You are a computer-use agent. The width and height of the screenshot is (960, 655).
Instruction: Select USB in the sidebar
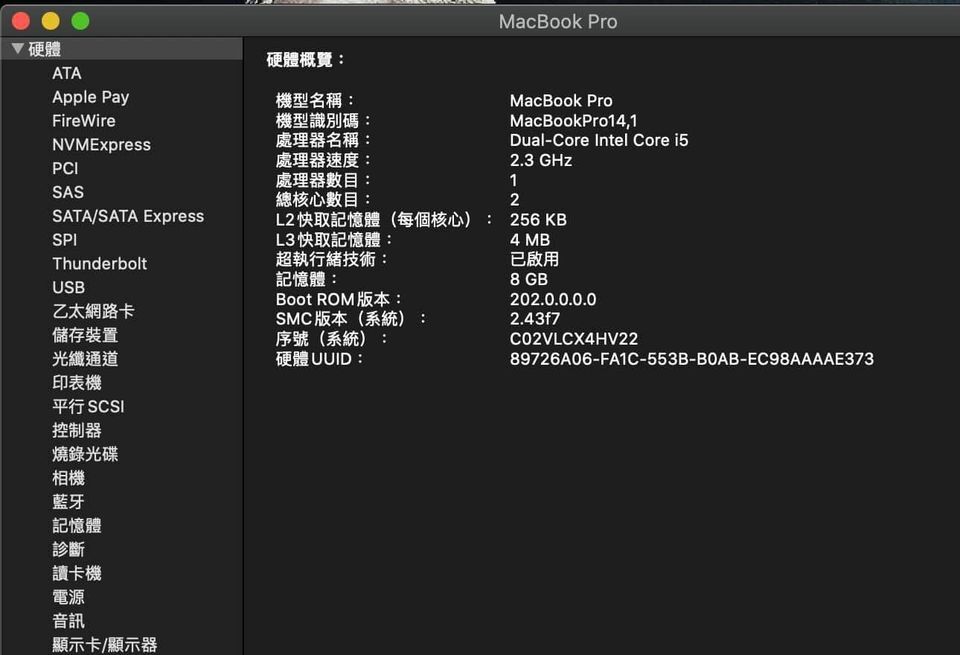tap(69, 288)
